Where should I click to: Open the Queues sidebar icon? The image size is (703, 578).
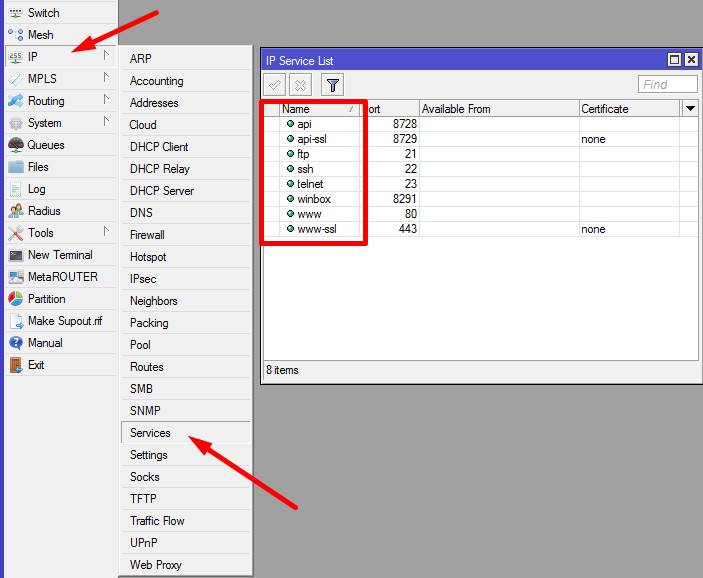[16, 145]
